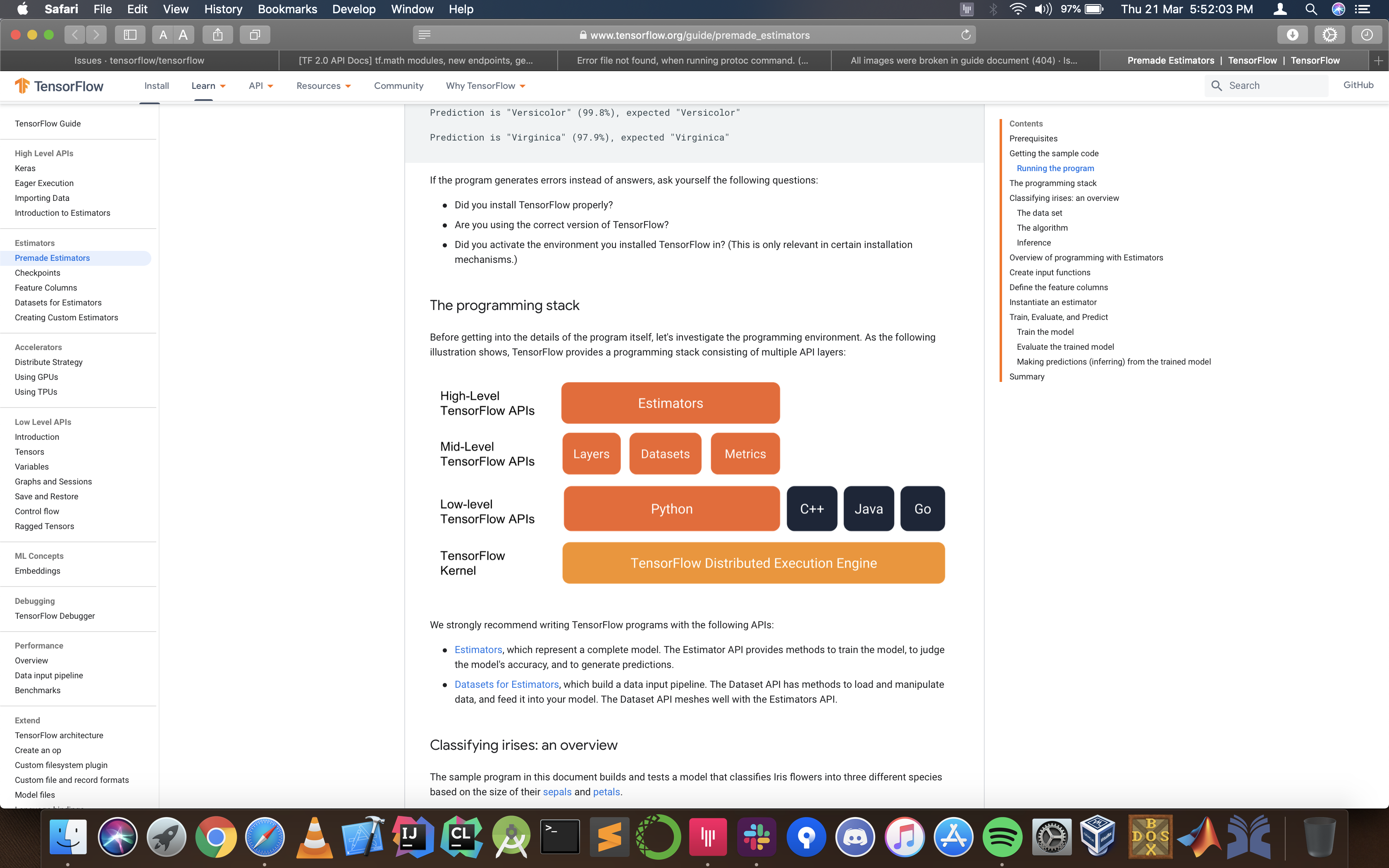Open Terminal from the dock
Screen dimensions: 1389x868
560,837
